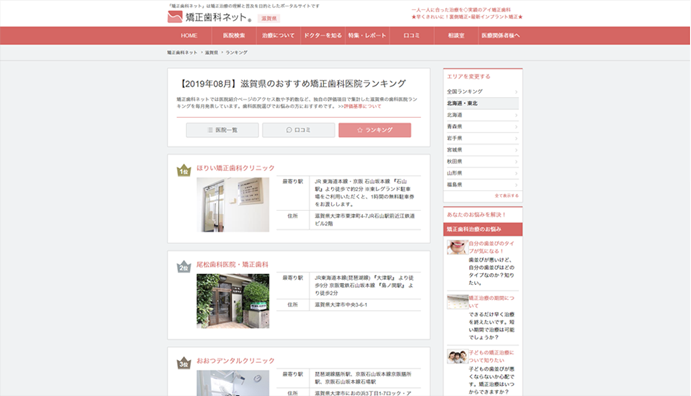The image size is (691, 396).
Task: Click the smiling teeth thumbnail in sidebar
Action: pos(457,247)
